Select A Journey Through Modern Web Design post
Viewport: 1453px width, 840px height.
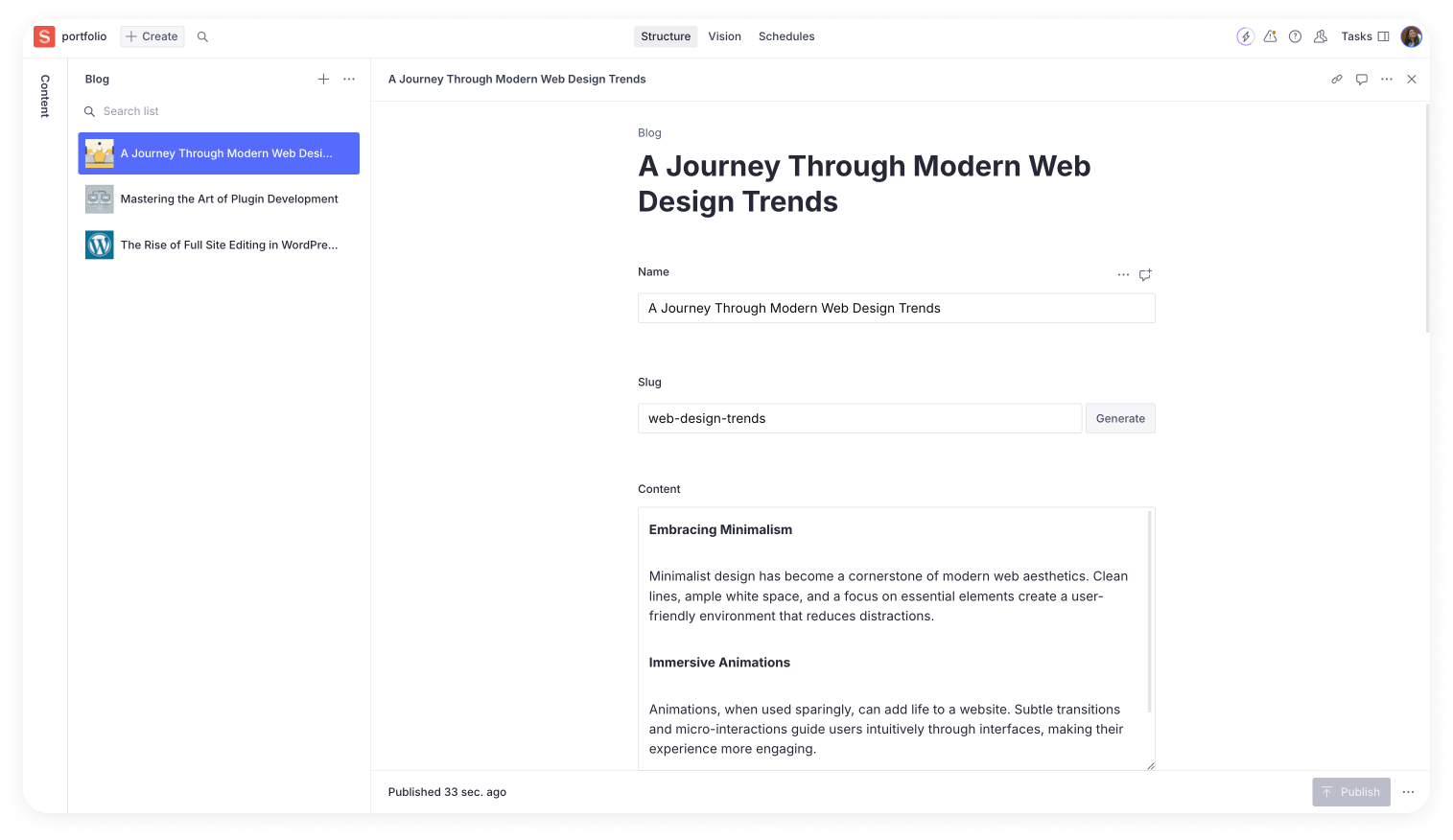[219, 153]
